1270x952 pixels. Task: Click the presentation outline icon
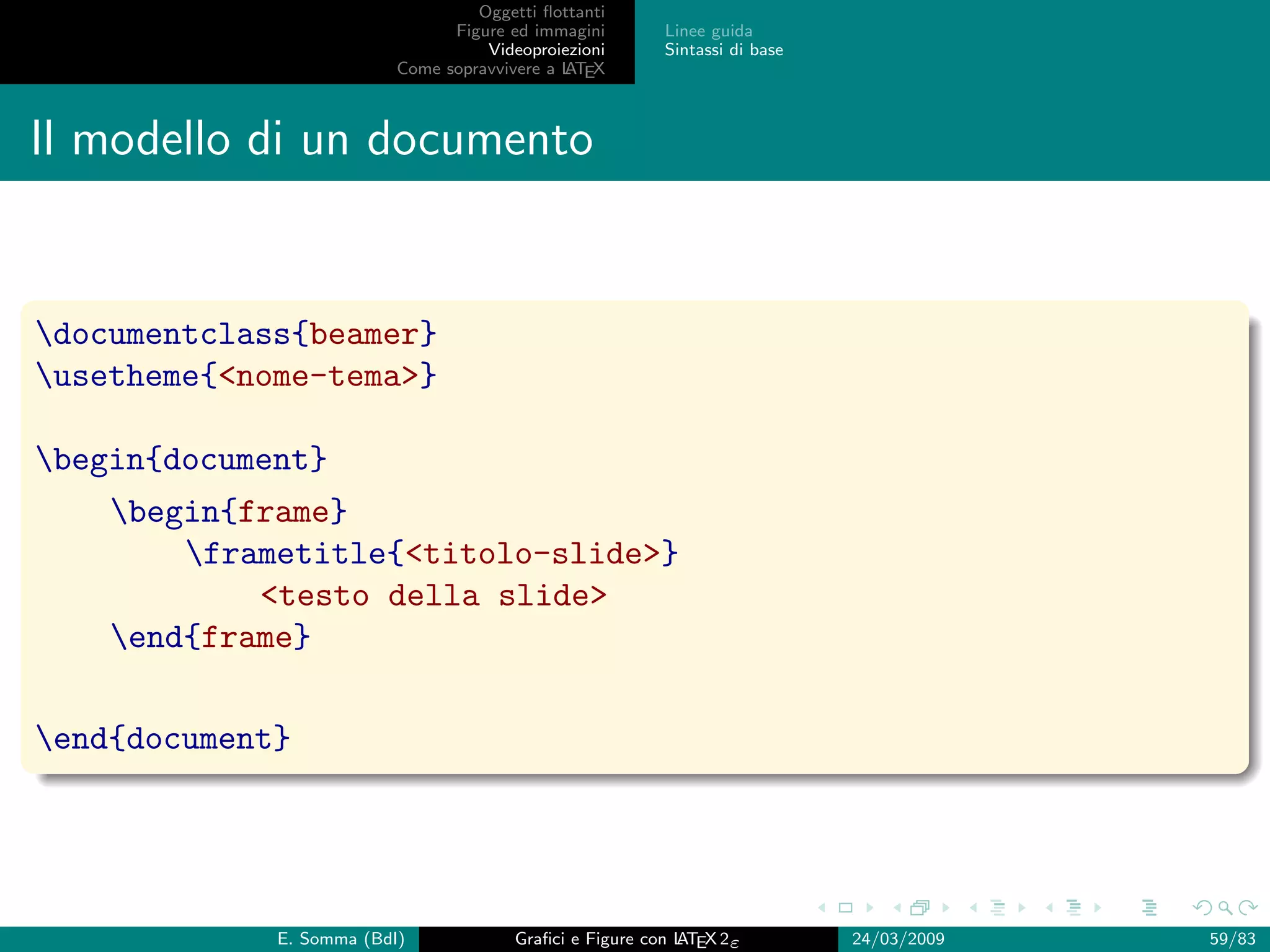coord(1149,908)
